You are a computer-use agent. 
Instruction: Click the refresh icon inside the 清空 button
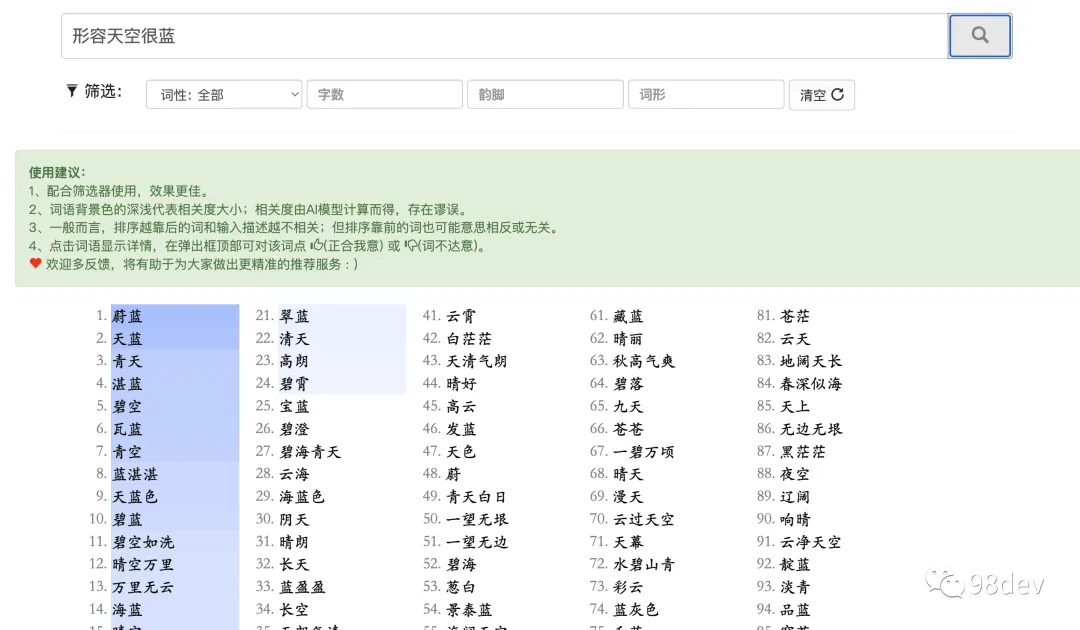click(840, 95)
